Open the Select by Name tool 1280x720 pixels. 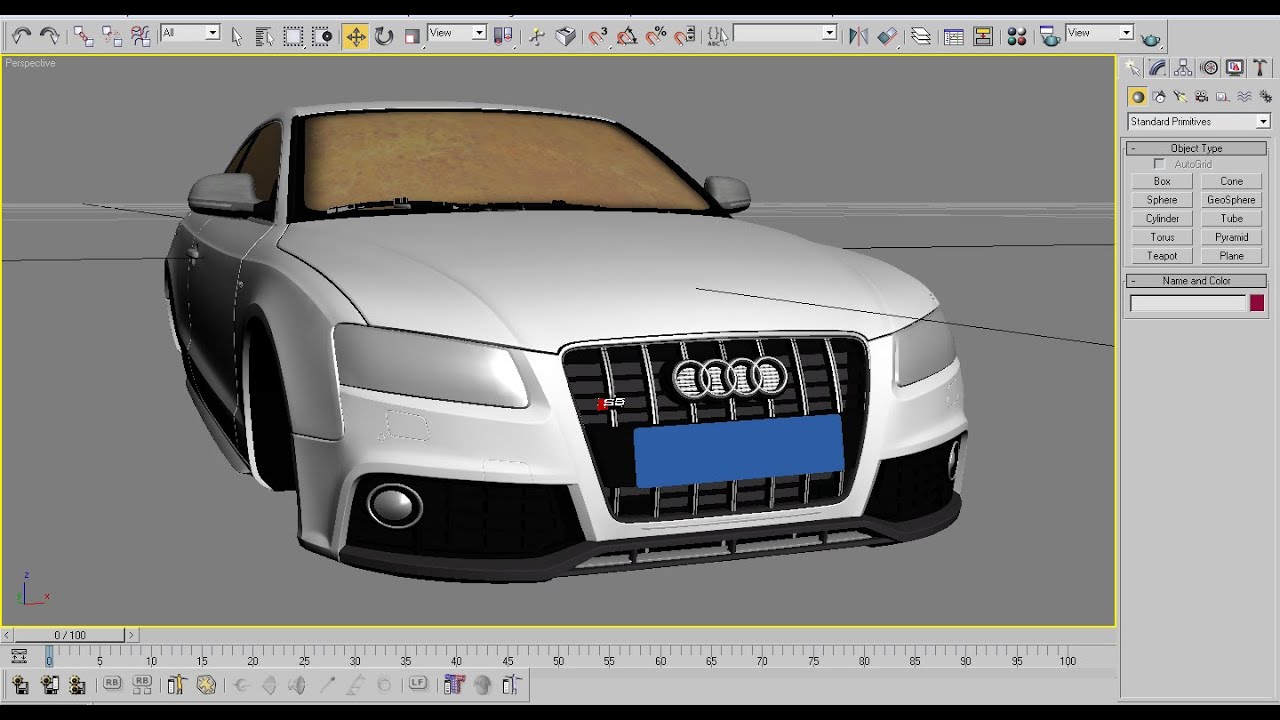[265, 36]
